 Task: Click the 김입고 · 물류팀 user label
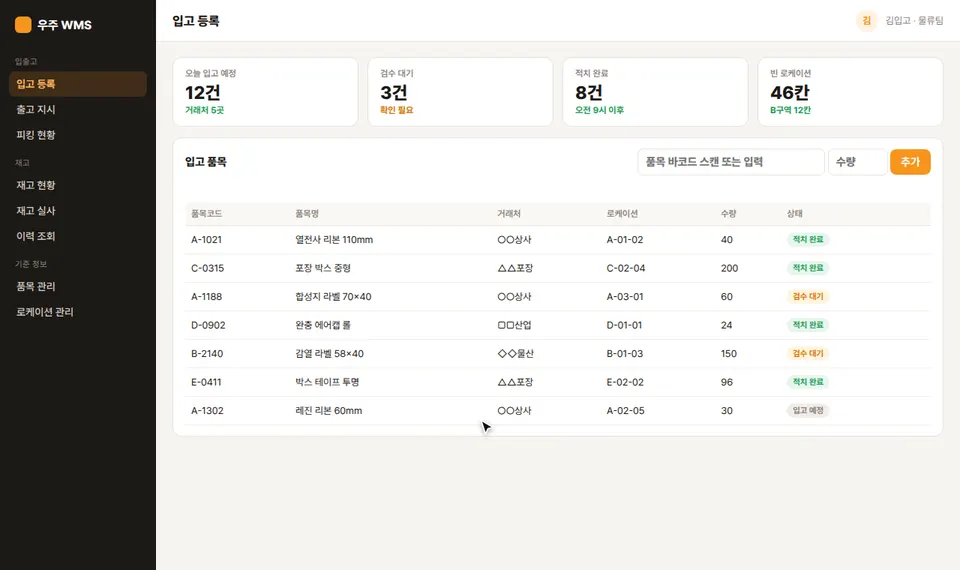pyautogui.click(x=914, y=21)
